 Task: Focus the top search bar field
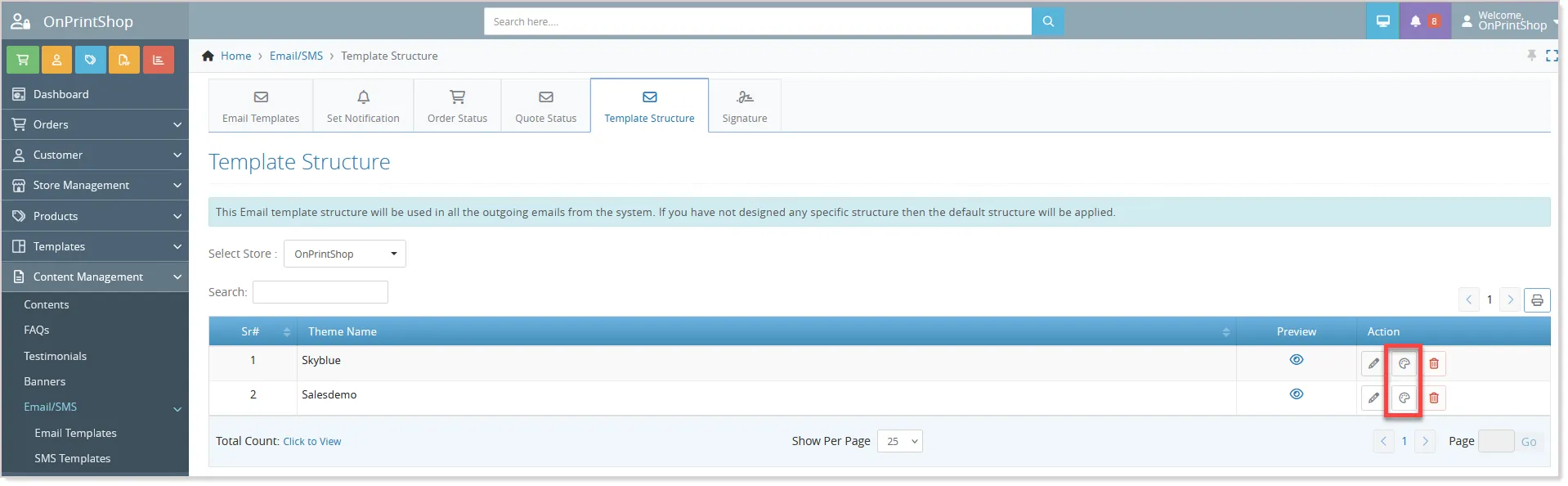pyautogui.click(x=758, y=22)
